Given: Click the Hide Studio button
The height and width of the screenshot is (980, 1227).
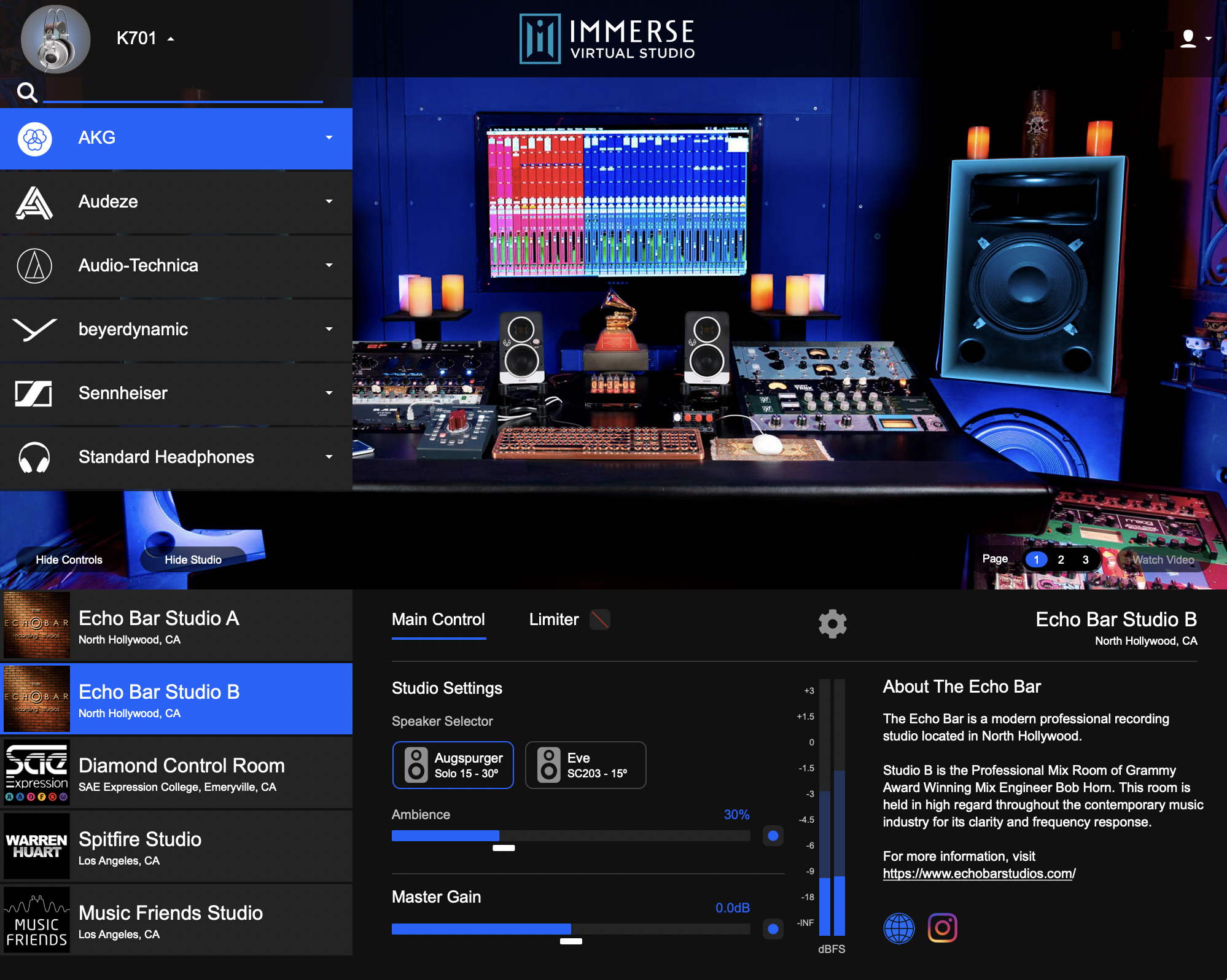Looking at the screenshot, I should [x=192, y=559].
